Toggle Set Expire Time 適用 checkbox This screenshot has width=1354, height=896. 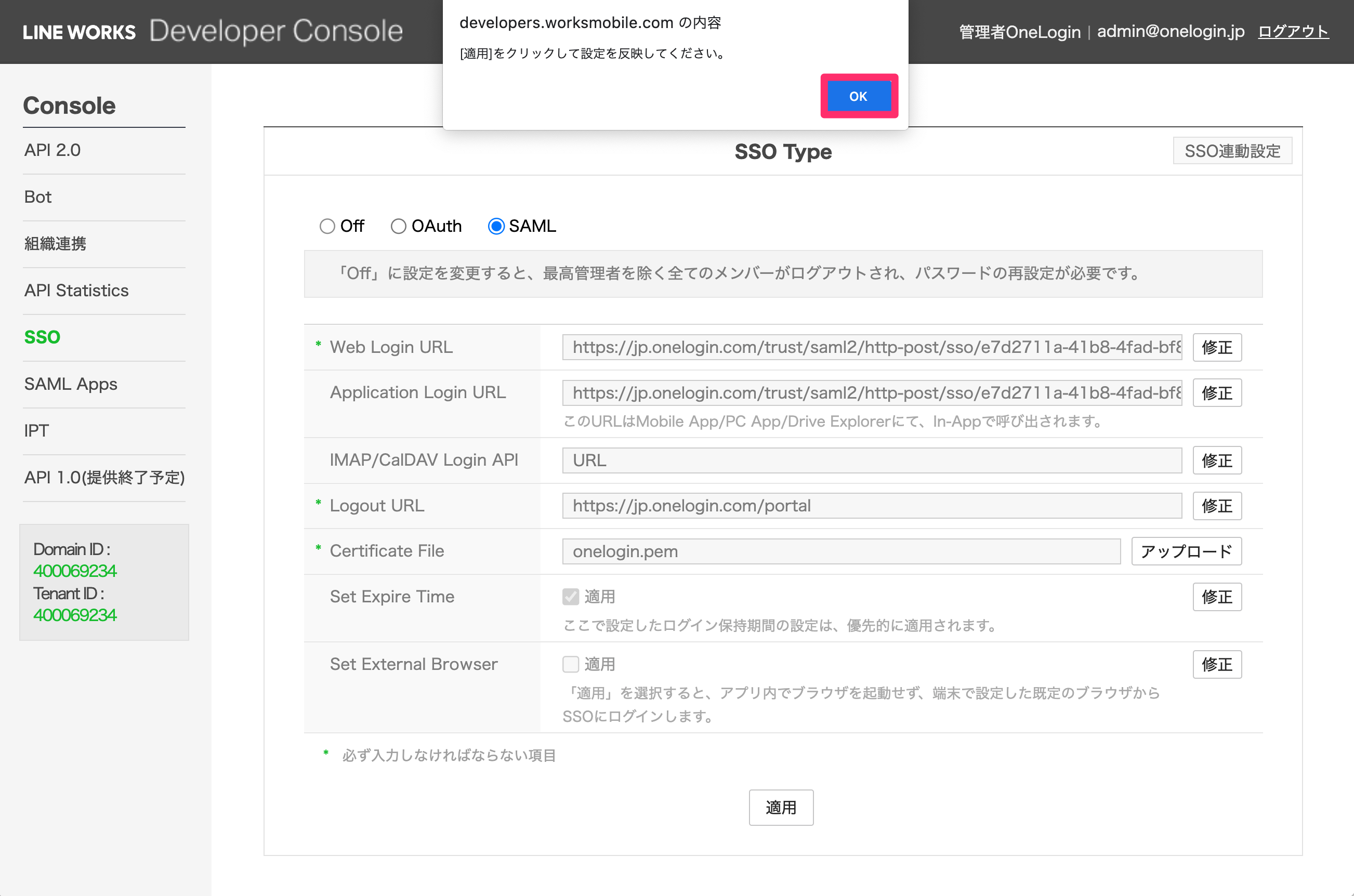pyautogui.click(x=570, y=597)
